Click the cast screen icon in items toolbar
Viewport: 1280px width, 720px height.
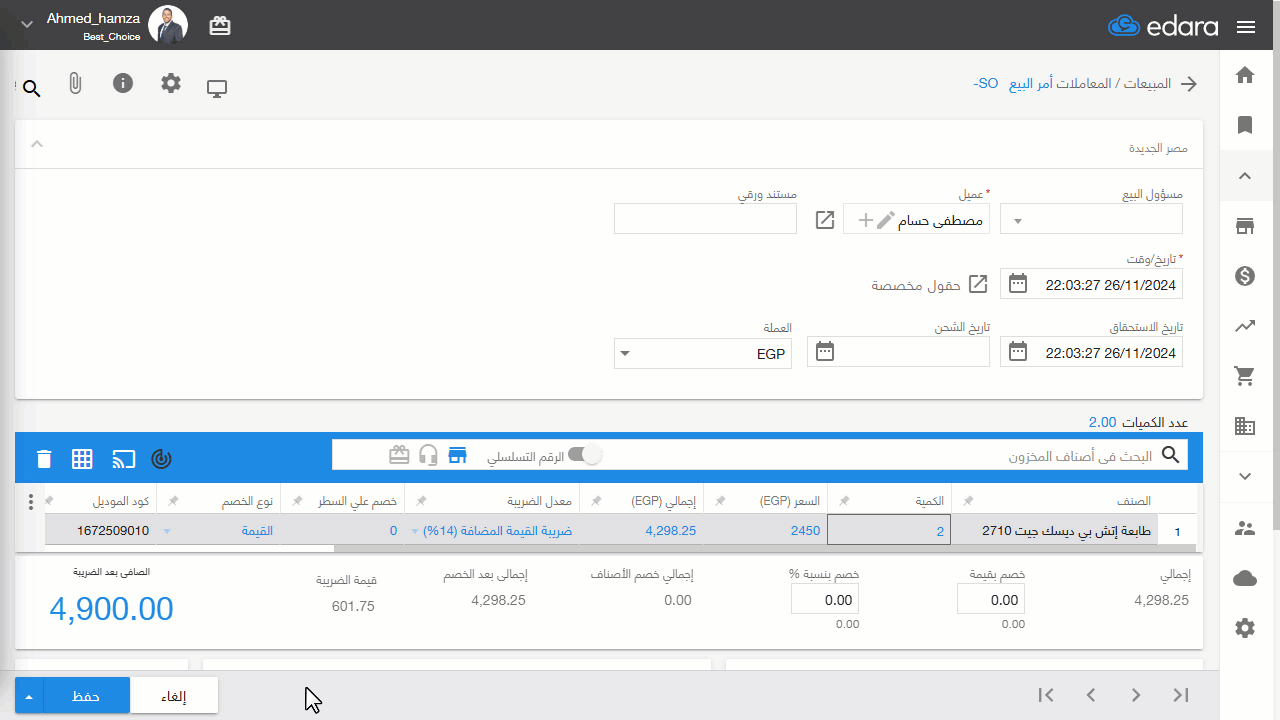click(x=123, y=459)
